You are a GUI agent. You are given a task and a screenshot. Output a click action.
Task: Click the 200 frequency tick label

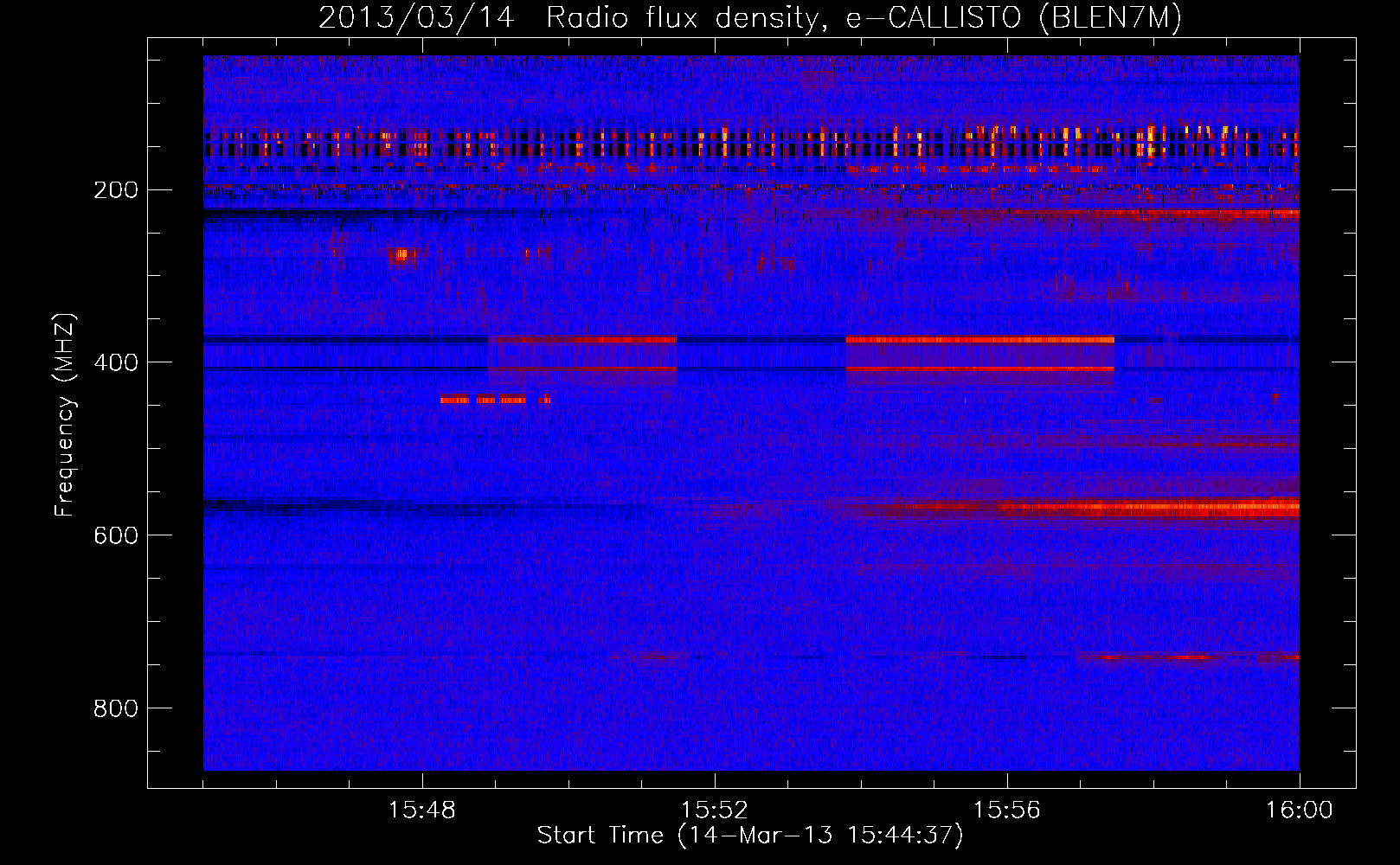click(x=115, y=189)
